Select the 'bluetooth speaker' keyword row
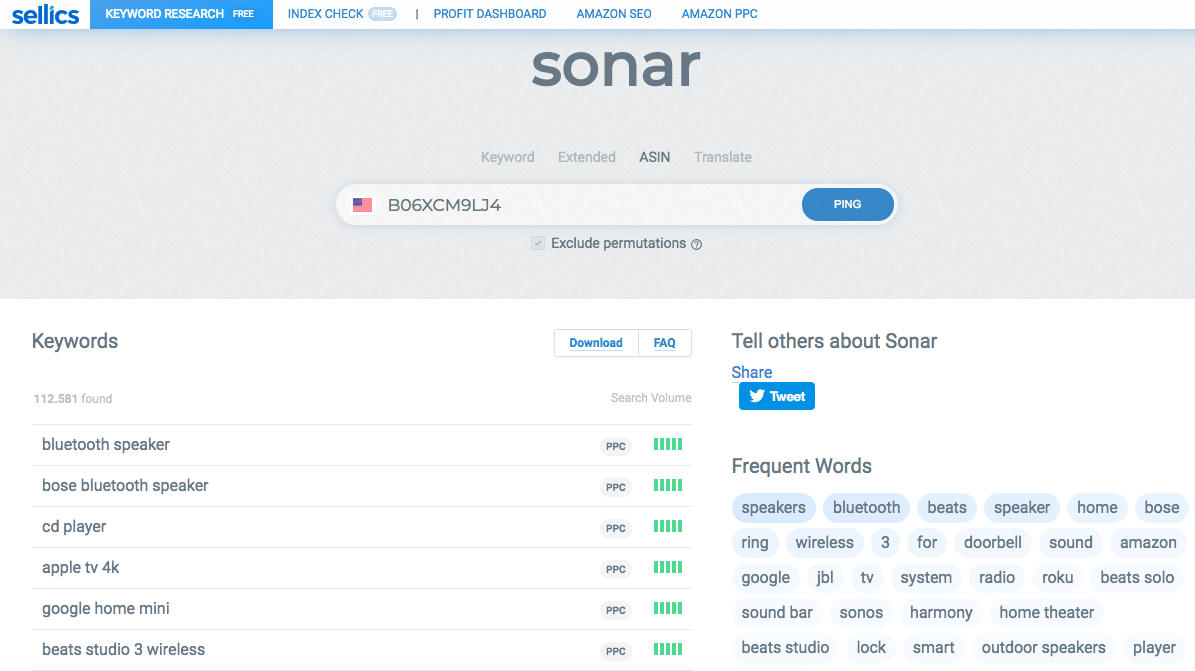The image size is (1195, 671). pyautogui.click(x=362, y=445)
